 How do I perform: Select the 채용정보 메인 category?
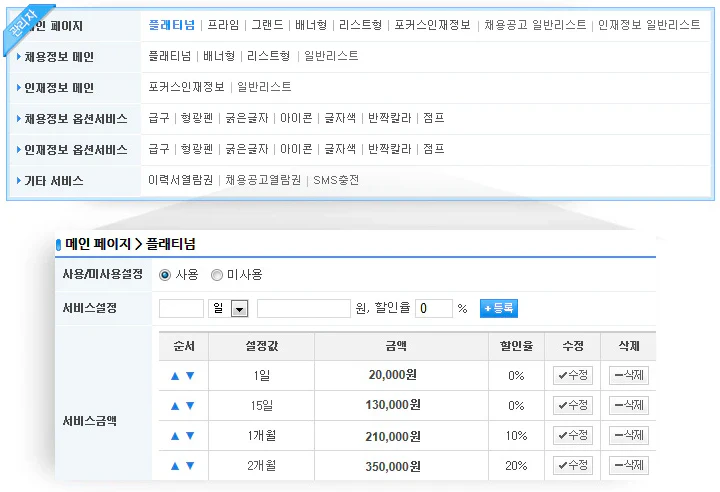[59, 57]
